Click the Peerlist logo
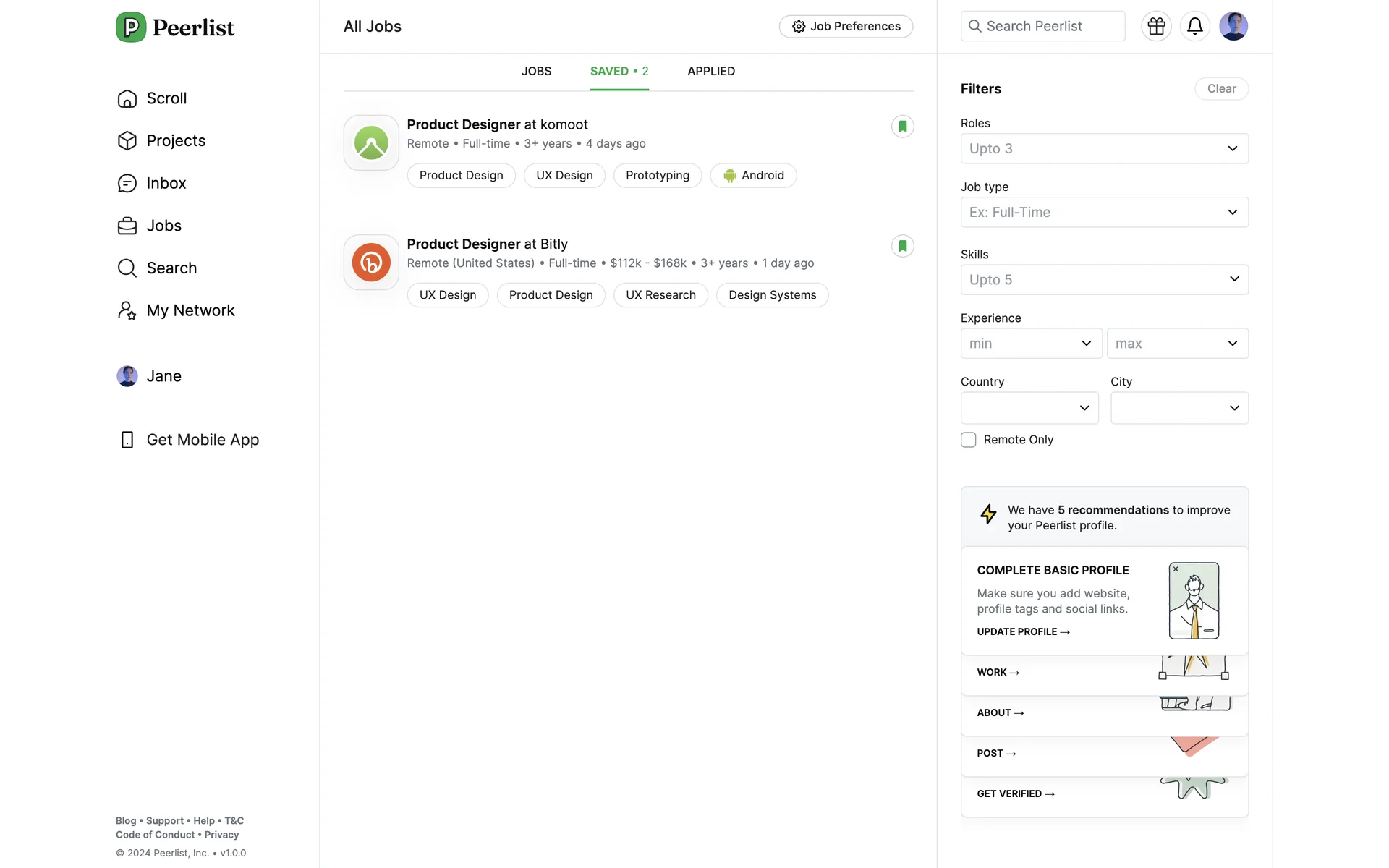This screenshot has width=1389, height=868. [x=175, y=27]
